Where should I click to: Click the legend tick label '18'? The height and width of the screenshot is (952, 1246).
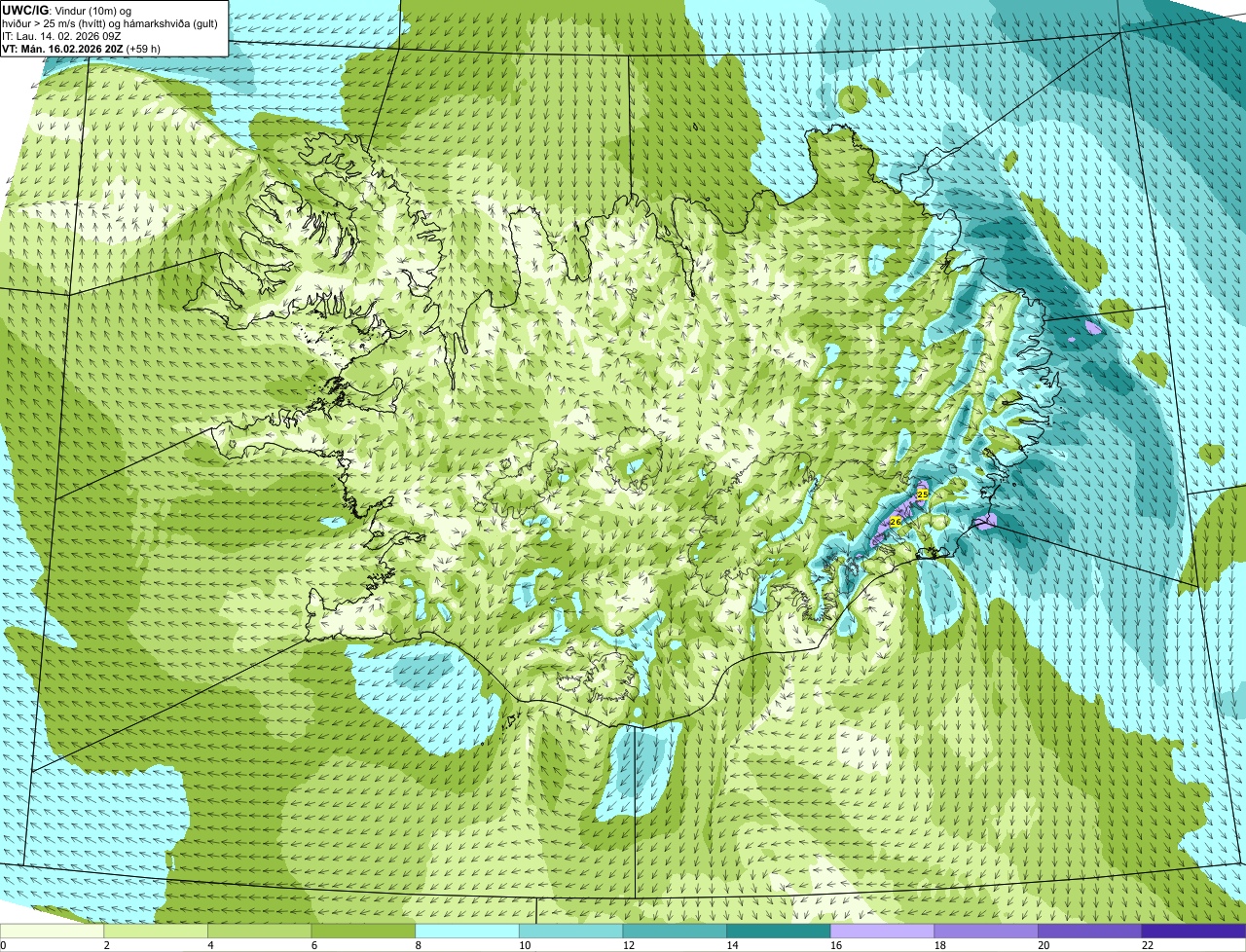click(x=940, y=945)
